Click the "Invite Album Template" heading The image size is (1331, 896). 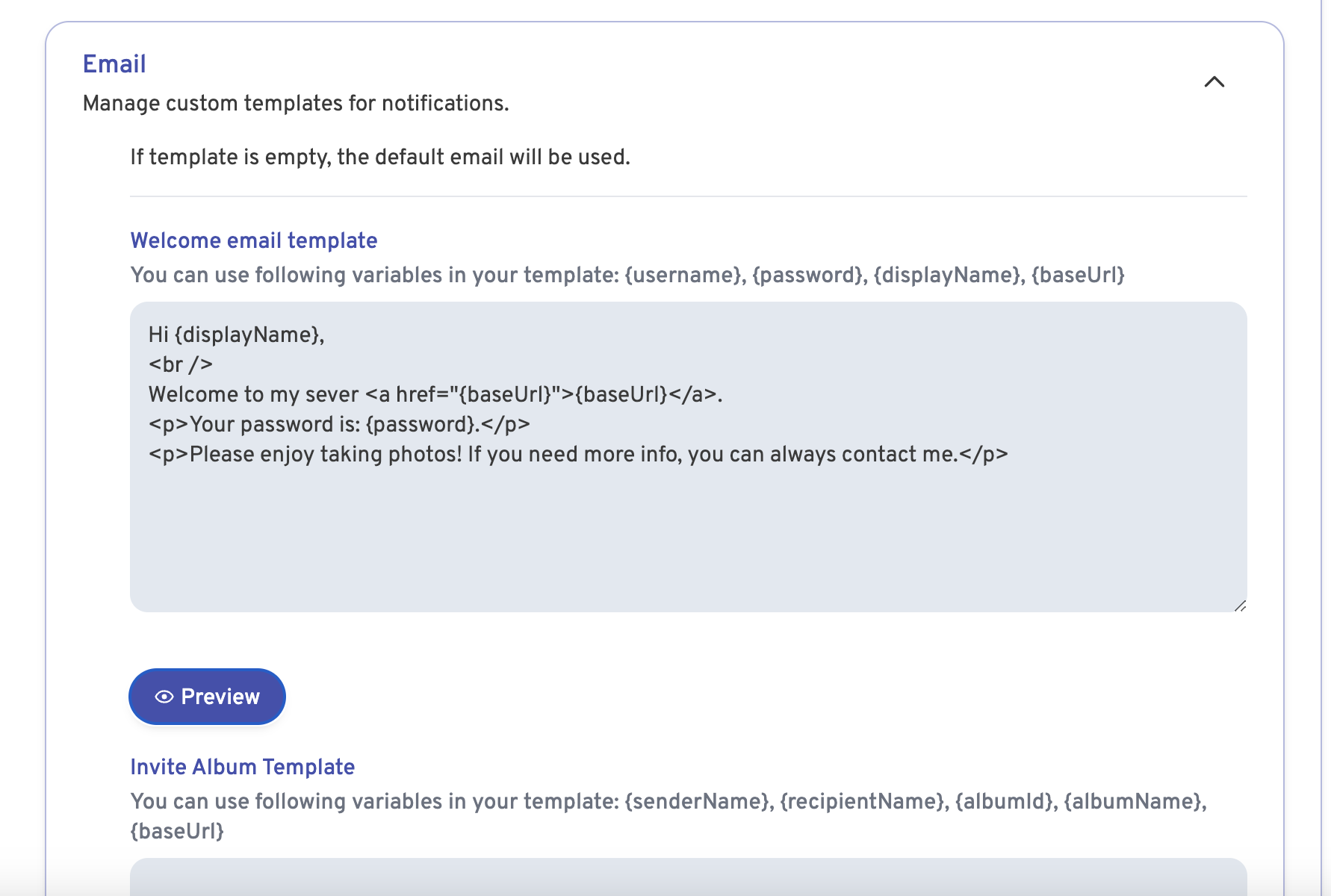[242, 767]
